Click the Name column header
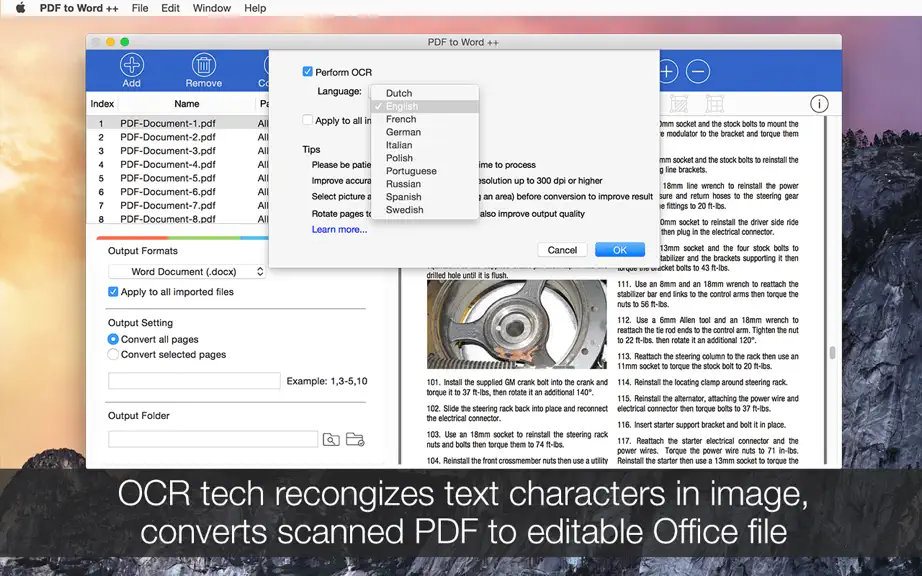 point(187,103)
